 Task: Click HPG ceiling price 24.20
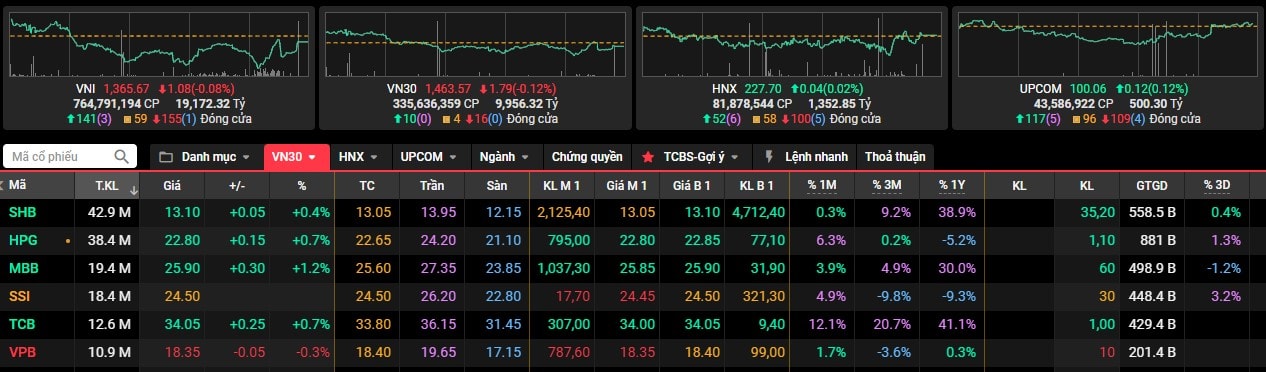pos(438,240)
